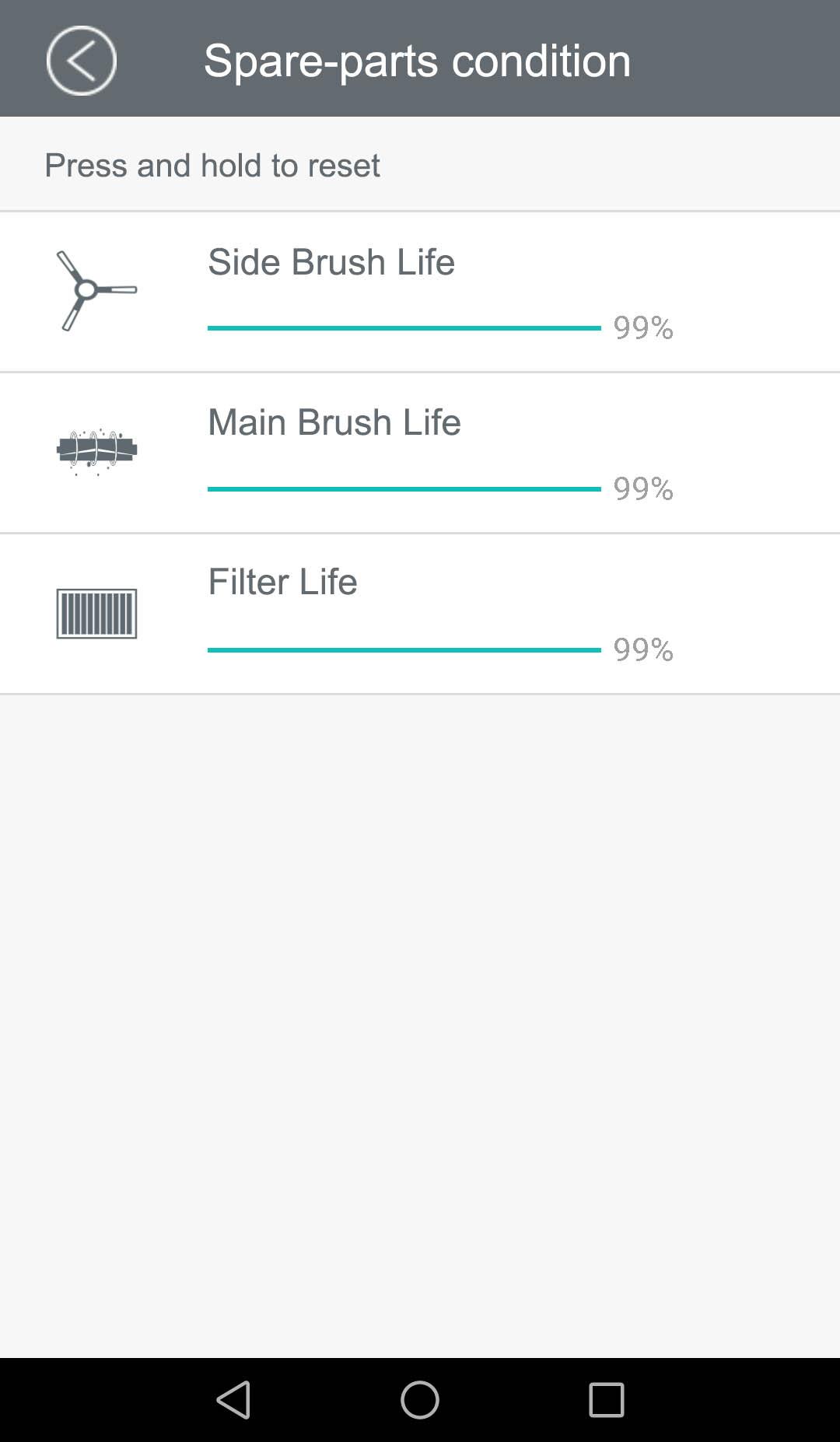Tap the 99% value for Side Brush
This screenshot has height=1442, width=840.
[x=643, y=327]
